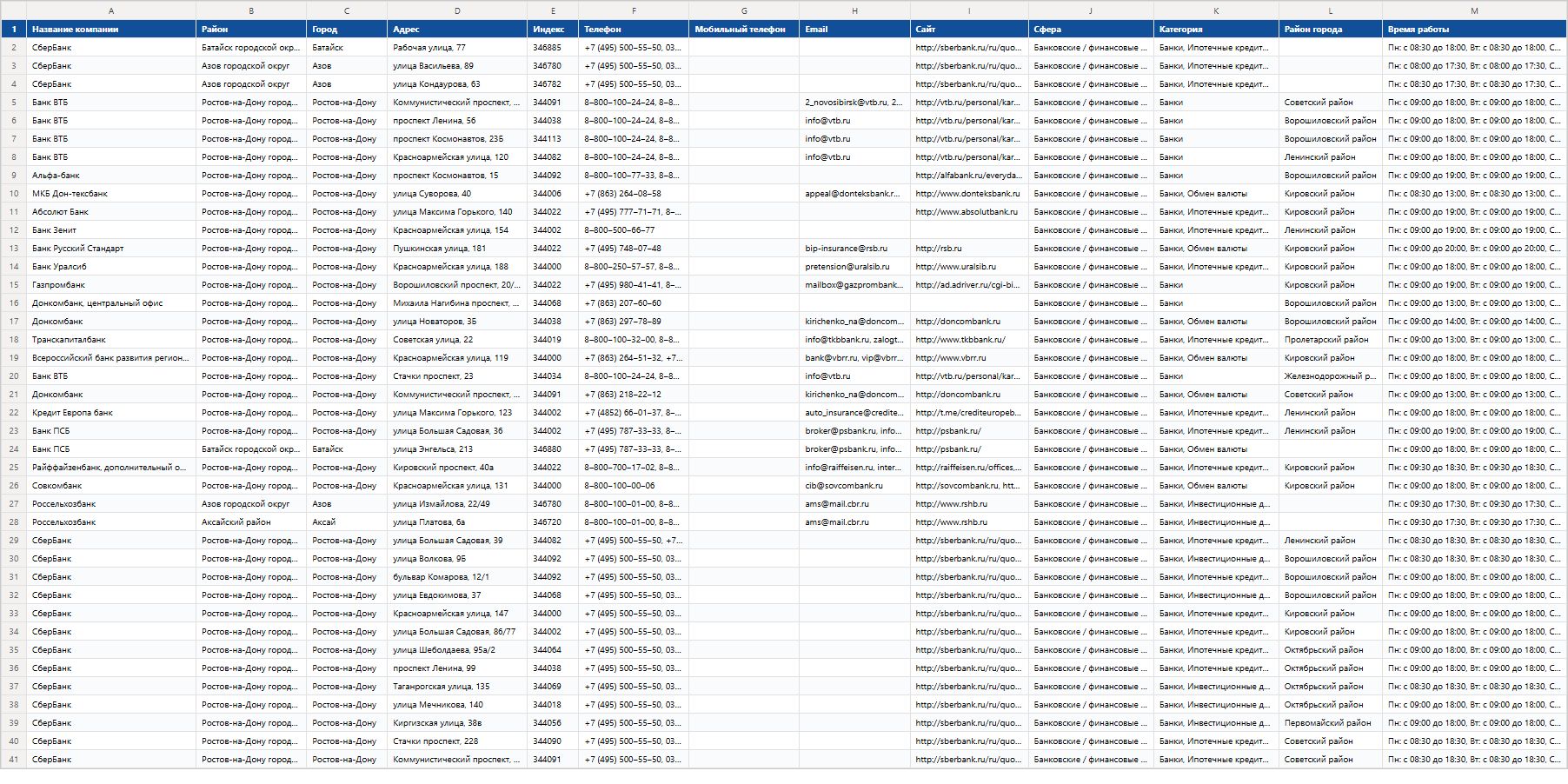Click the 'Советская улица, 22' address
1568x784 pixels.
pyautogui.click(x=457, y=340)
